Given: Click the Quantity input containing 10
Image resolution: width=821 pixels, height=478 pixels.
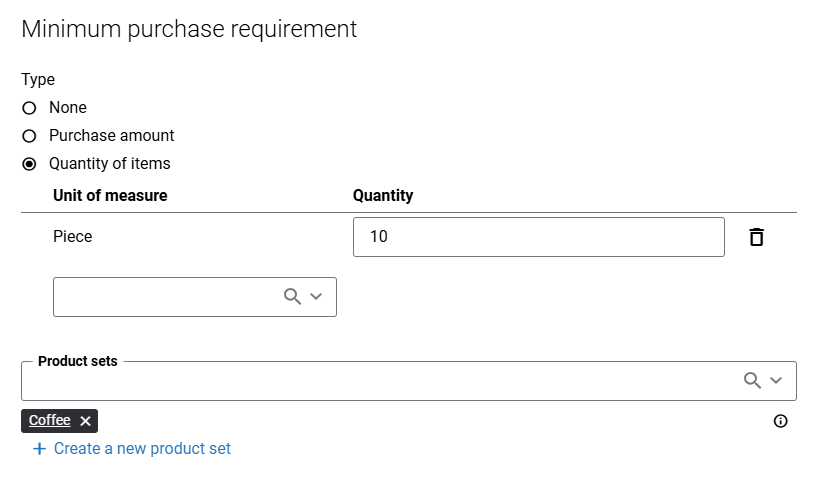Looking at the screenshot, I should click(x=539, y=237).
